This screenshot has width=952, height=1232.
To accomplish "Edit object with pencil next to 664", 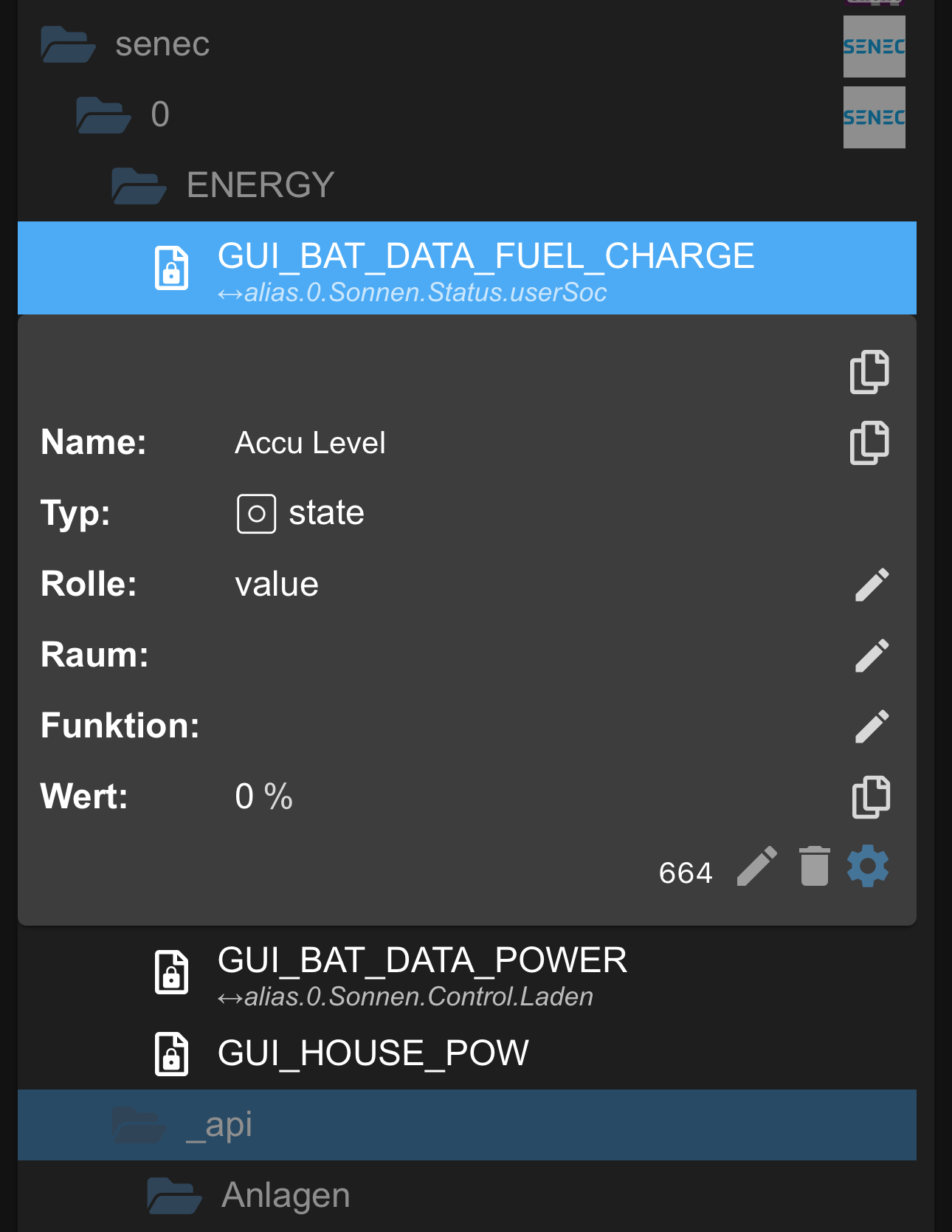I will tap(757, 866).
